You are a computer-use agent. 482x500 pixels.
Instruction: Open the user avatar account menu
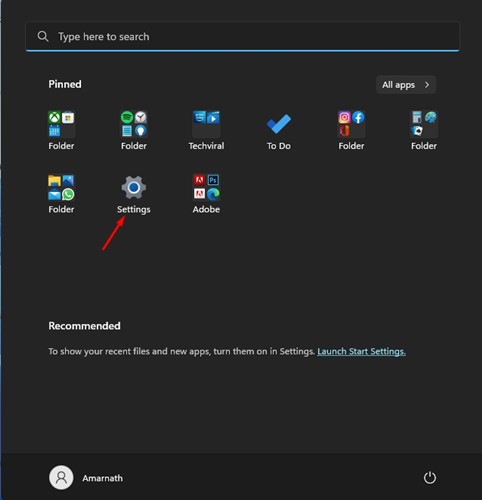click(61, 478)
